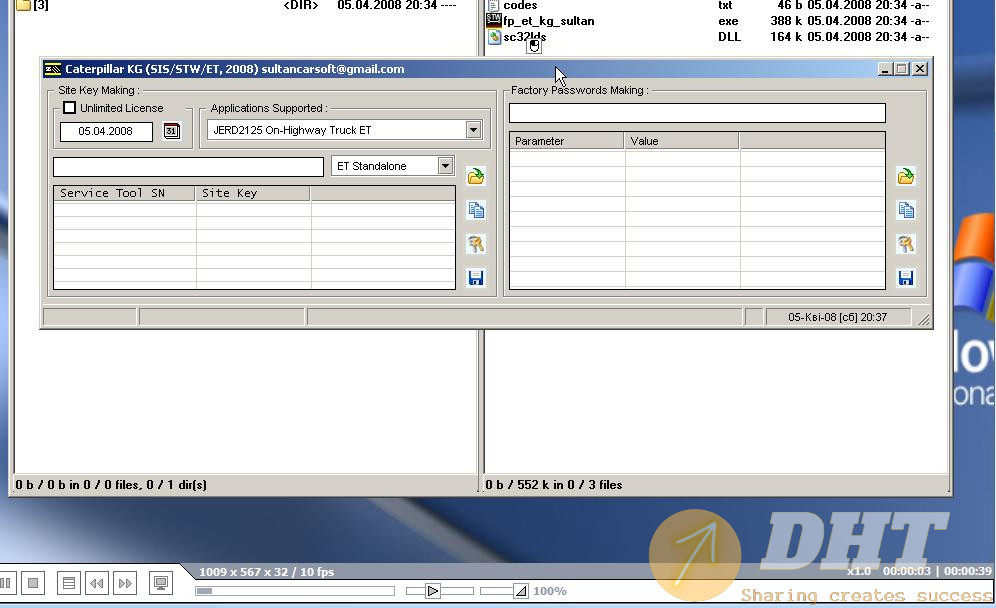Click the playback speed slider handle
The height and width of the screenshot is (608, 996).
tap(433, 591)
